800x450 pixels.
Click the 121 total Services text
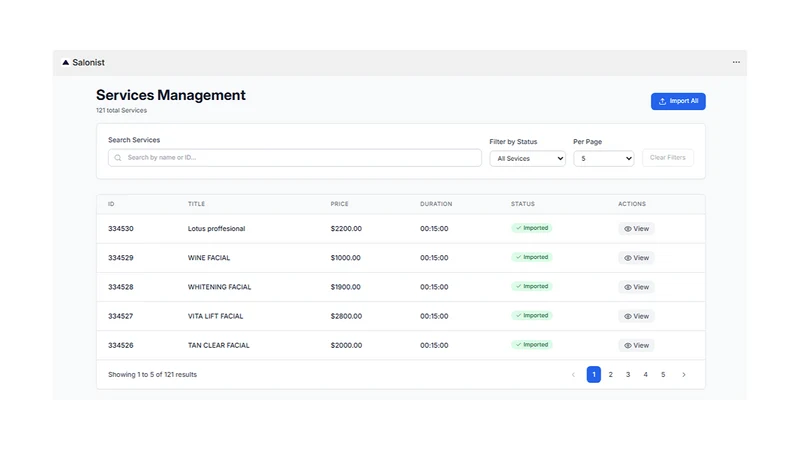(121, 110)
